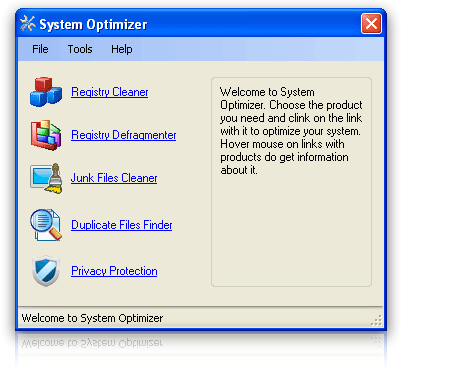Open the Registry Defragmenter link
Screen dimensions: 450x380
[x=124, y=135]
